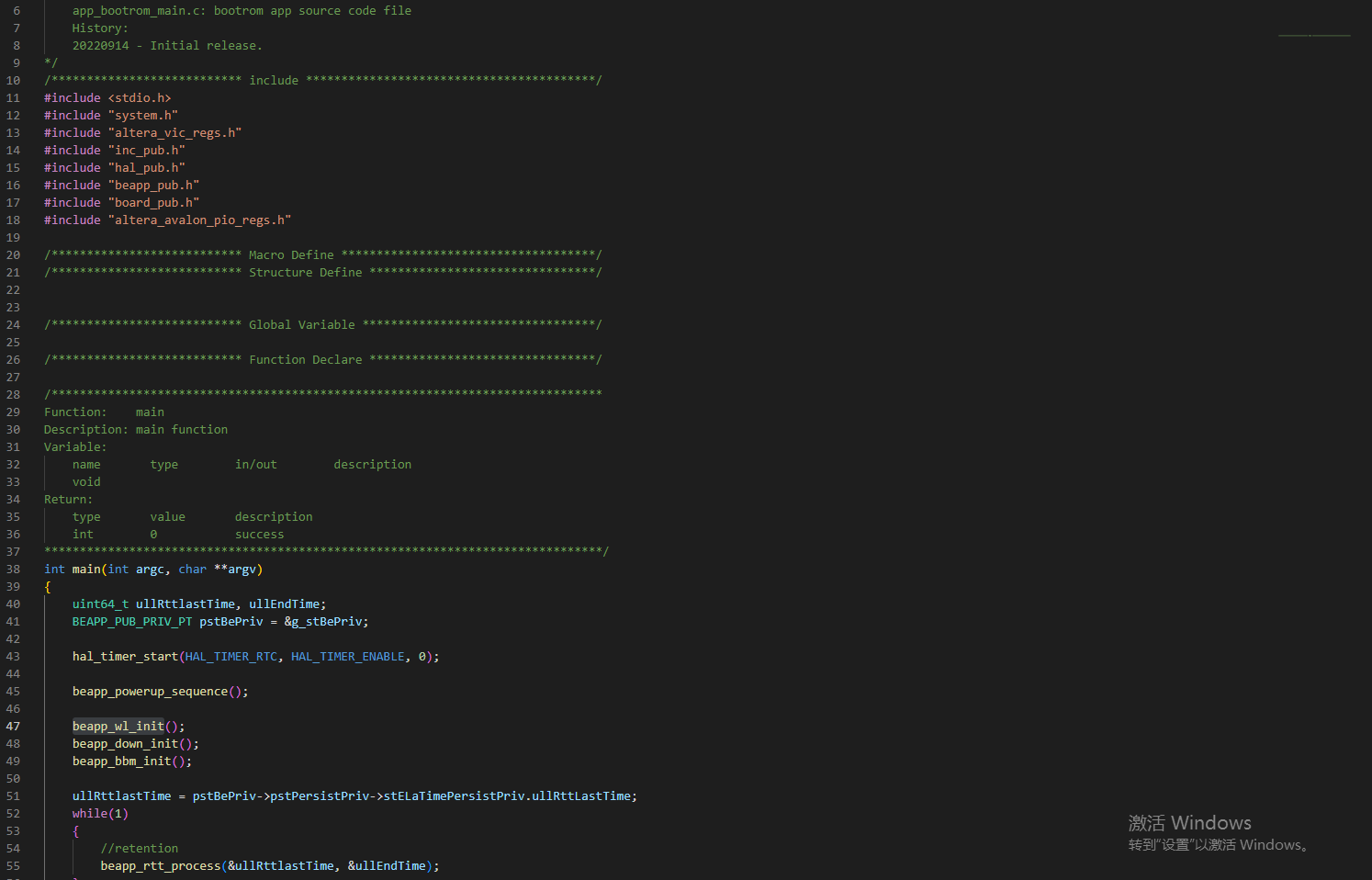This screenshot has height=880, width=1372.
Task: Click pstPersistPriv member on line 51
Action: 320,796
